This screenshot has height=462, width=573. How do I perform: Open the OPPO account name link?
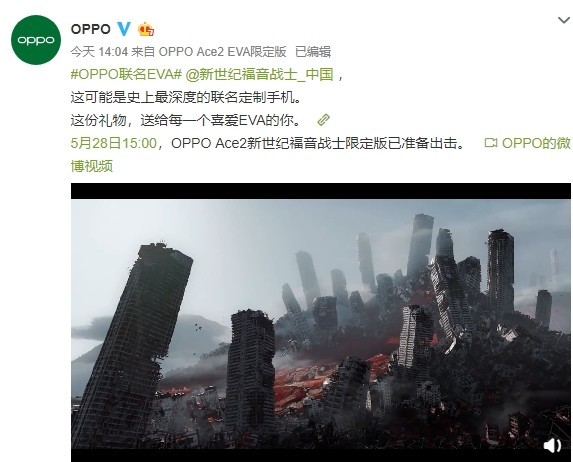coord(91,29)
